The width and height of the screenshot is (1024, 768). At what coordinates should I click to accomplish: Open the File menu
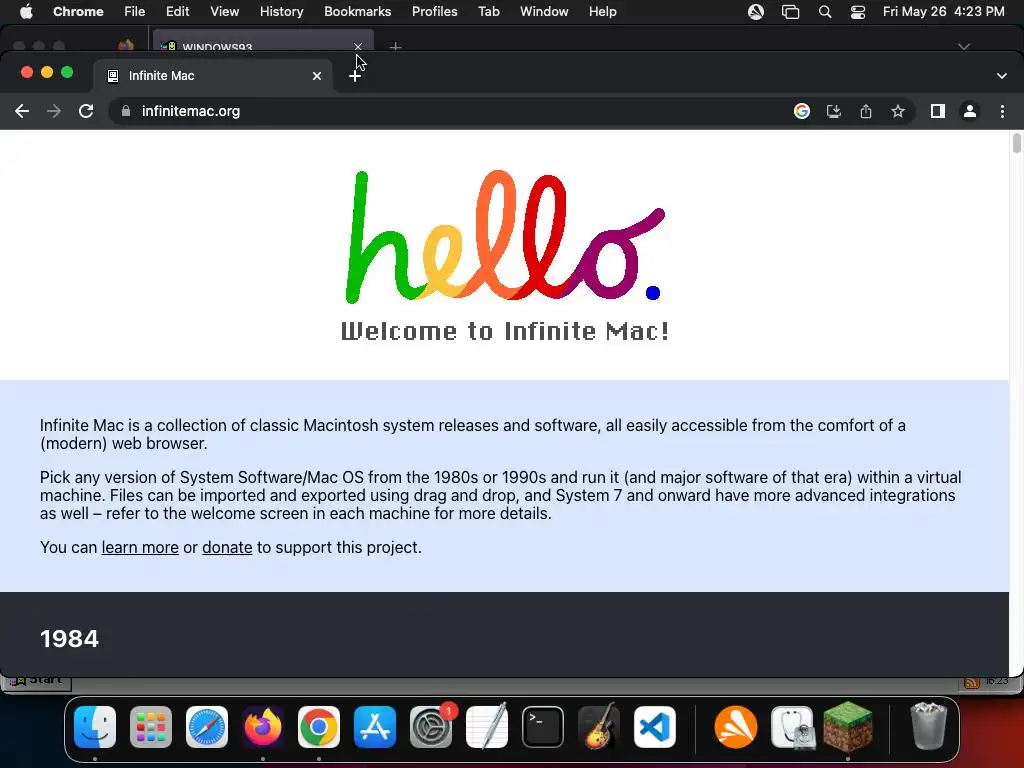[135, 12]
